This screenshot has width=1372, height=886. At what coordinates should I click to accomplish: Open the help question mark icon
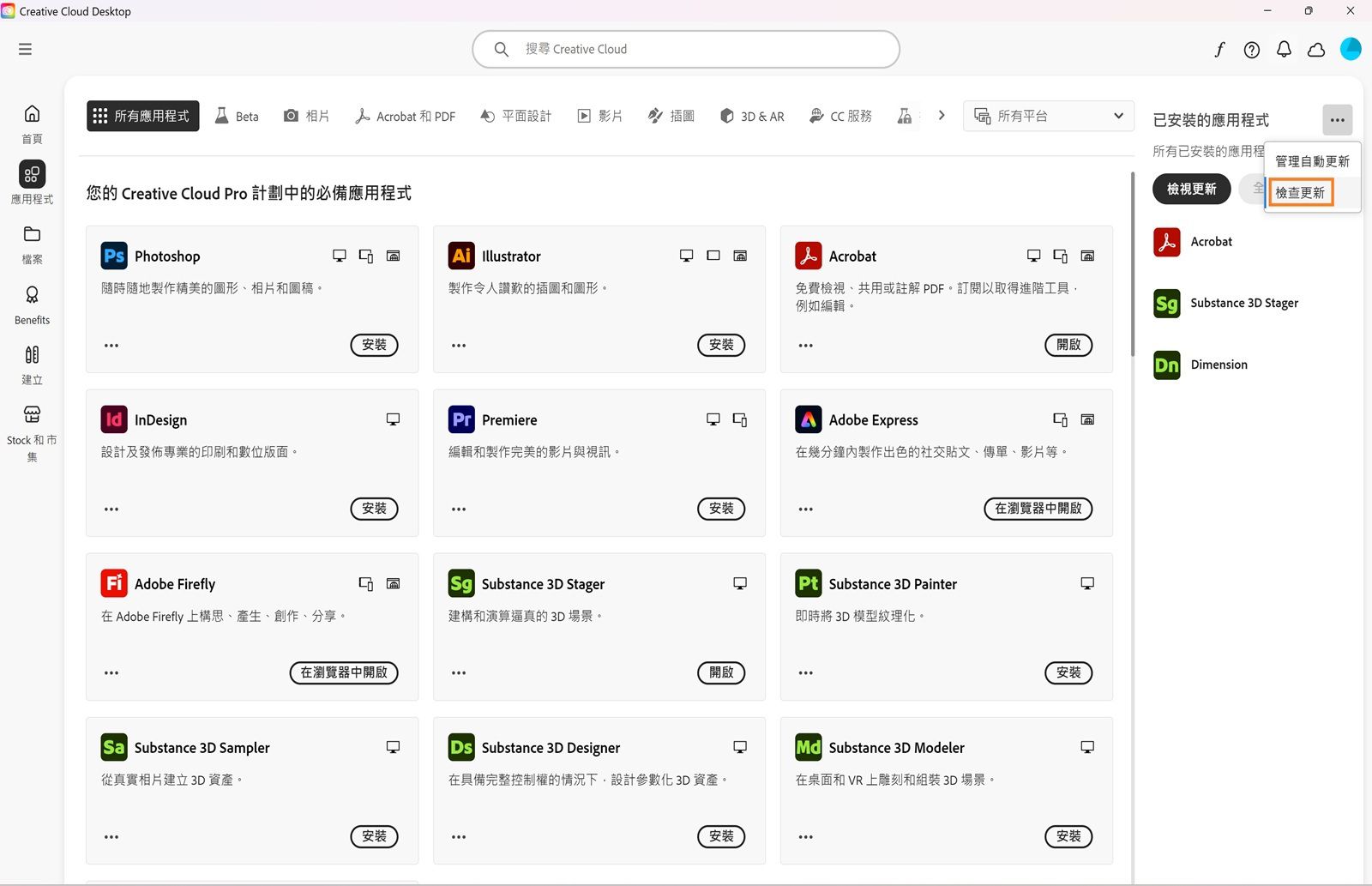1252,50
